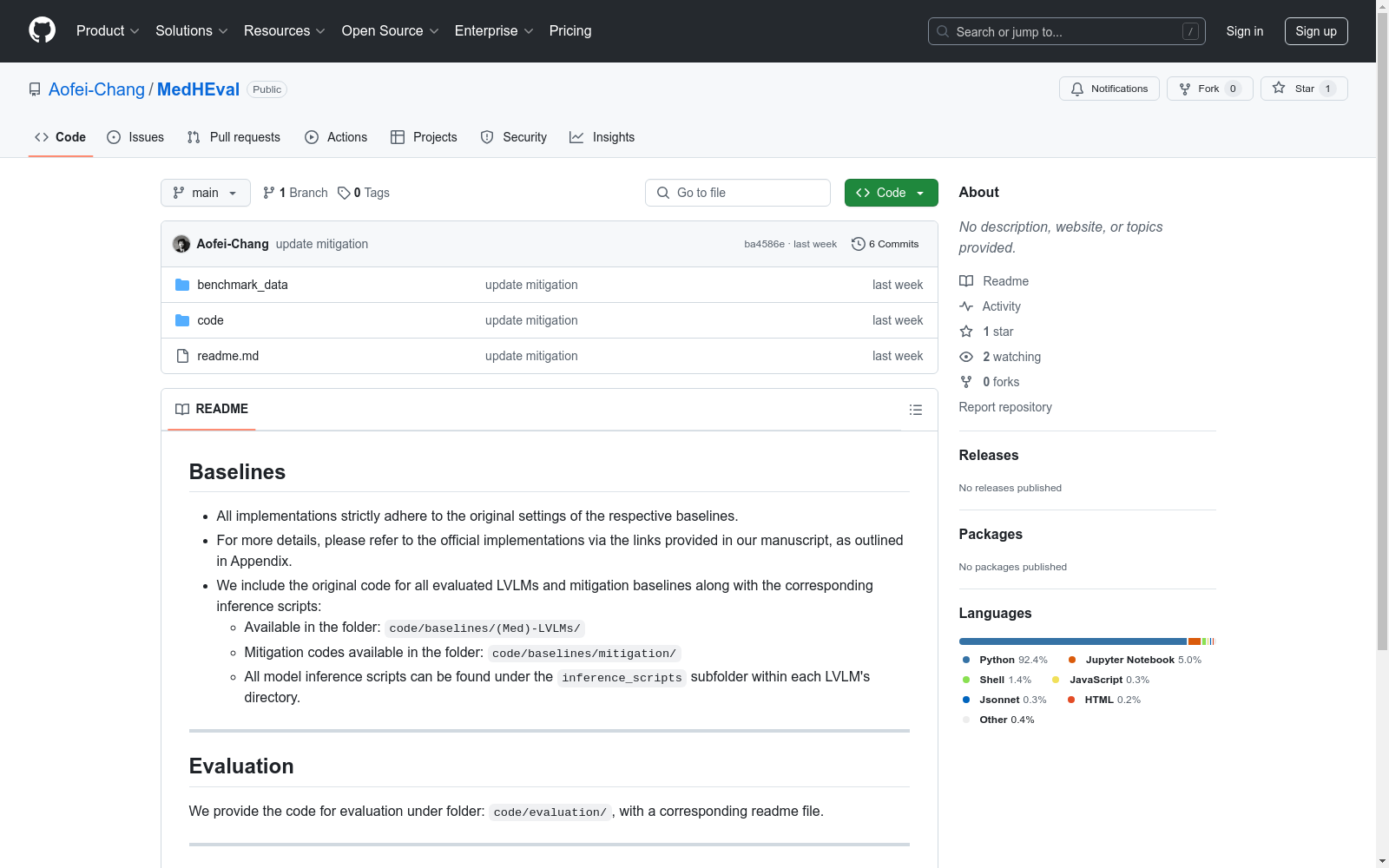Open the benchmark_data folder
This screenshot has width=1389, height=868.
coord(242,285)
